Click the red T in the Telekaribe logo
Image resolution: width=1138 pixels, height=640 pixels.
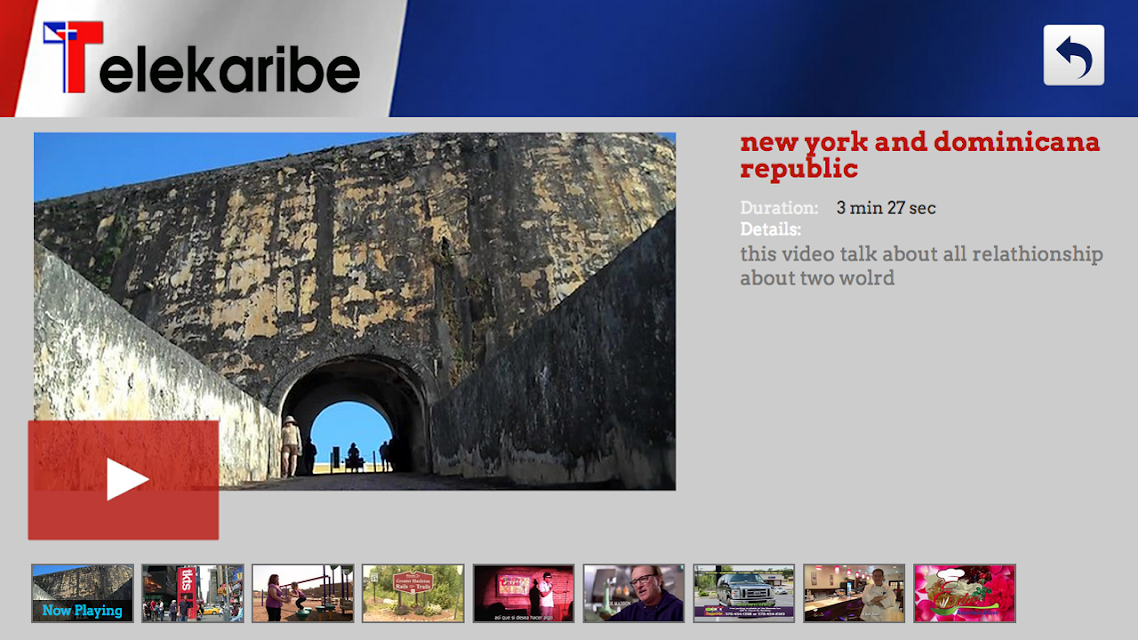pyautogui.click(x=73, y=57)
